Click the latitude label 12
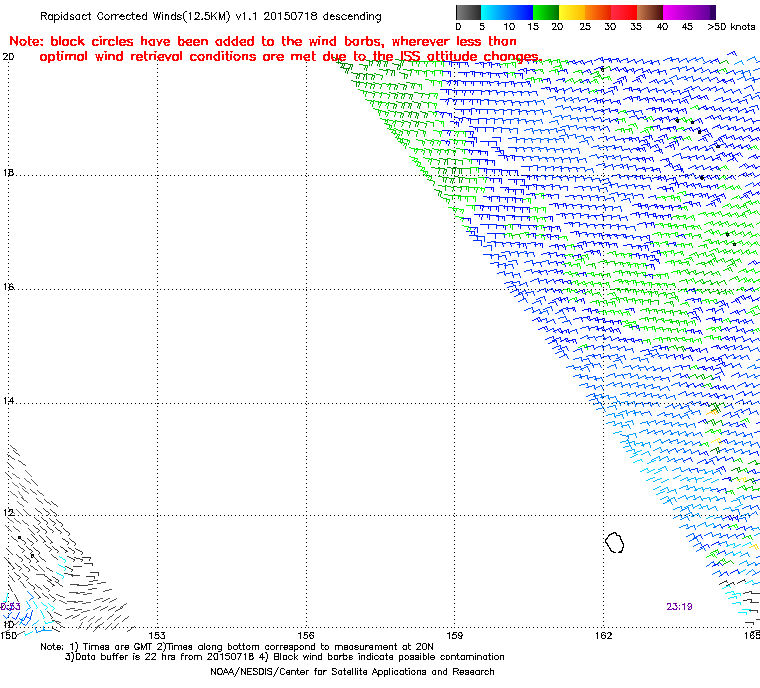Image resolution: width=760 pixels, height=688 pixels. click(8, 512)
